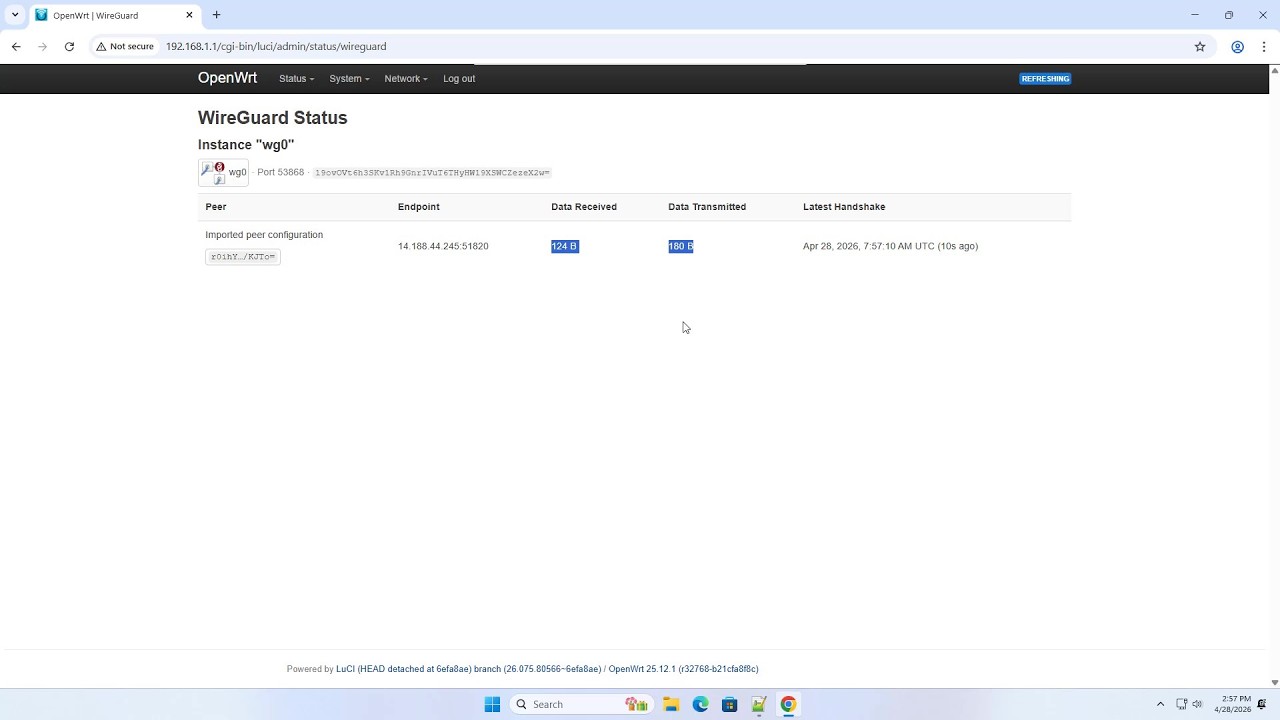Click Log out in the navbar

[x=459, y=78]
